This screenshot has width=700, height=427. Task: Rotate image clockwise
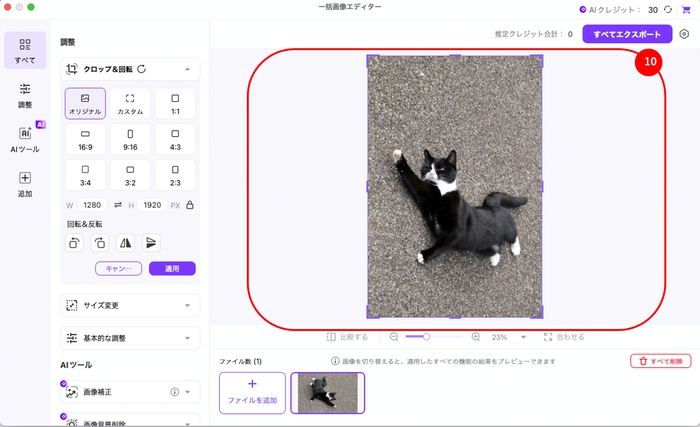coord(100,243)
